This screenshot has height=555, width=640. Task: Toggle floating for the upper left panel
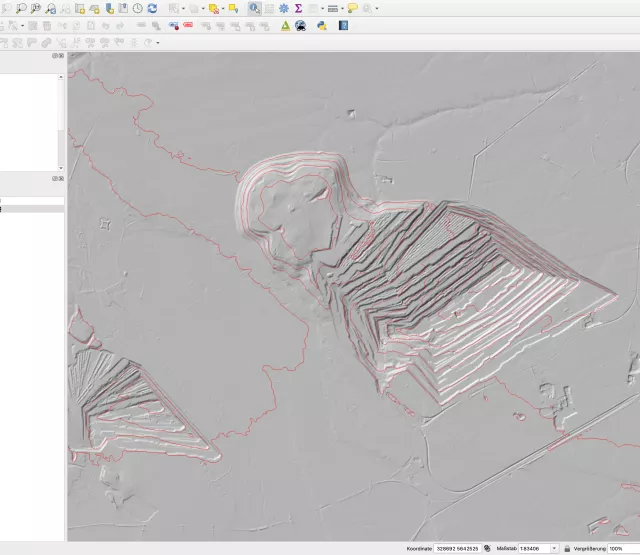click(54, 56)
